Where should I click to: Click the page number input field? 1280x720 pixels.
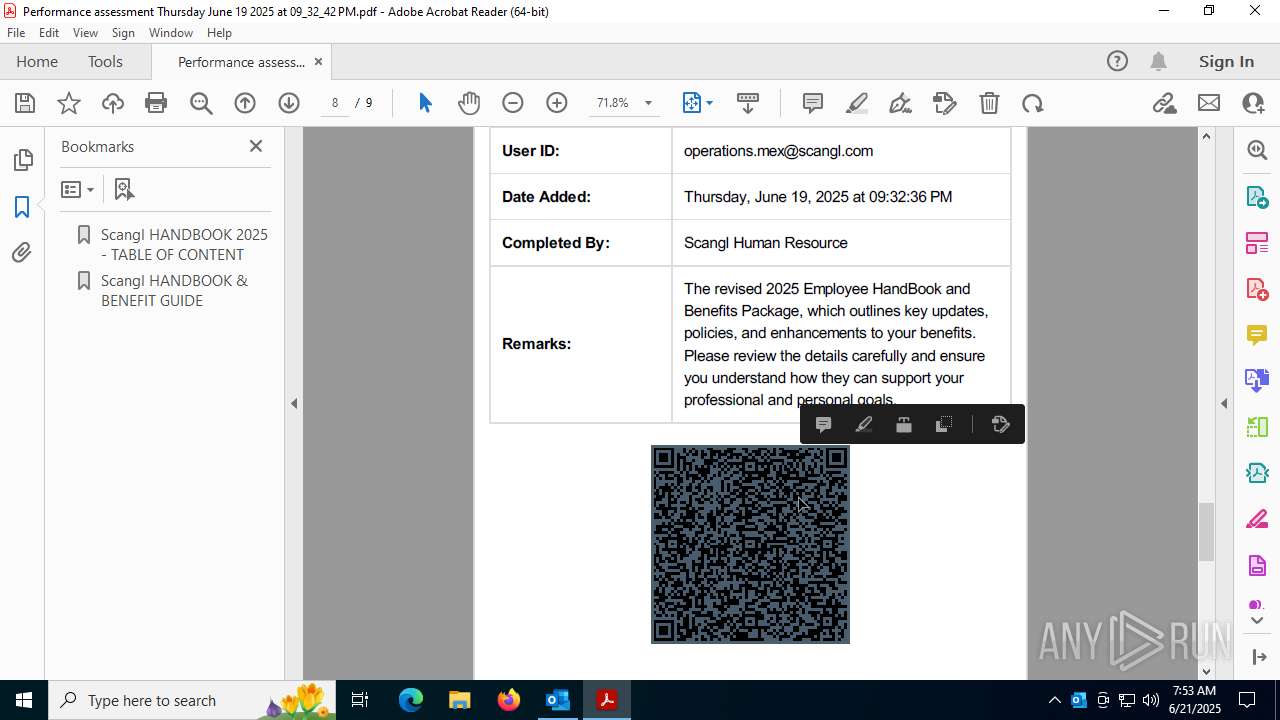(335, 103)
